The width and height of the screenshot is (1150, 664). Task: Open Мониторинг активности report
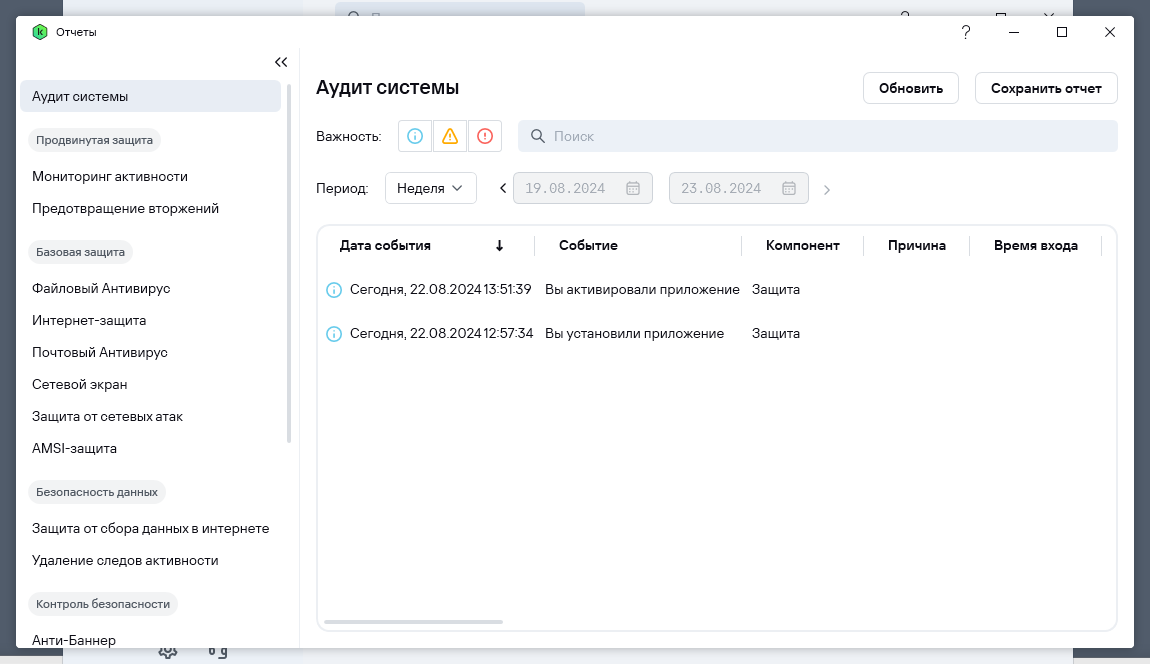click(x=110, y=176)
